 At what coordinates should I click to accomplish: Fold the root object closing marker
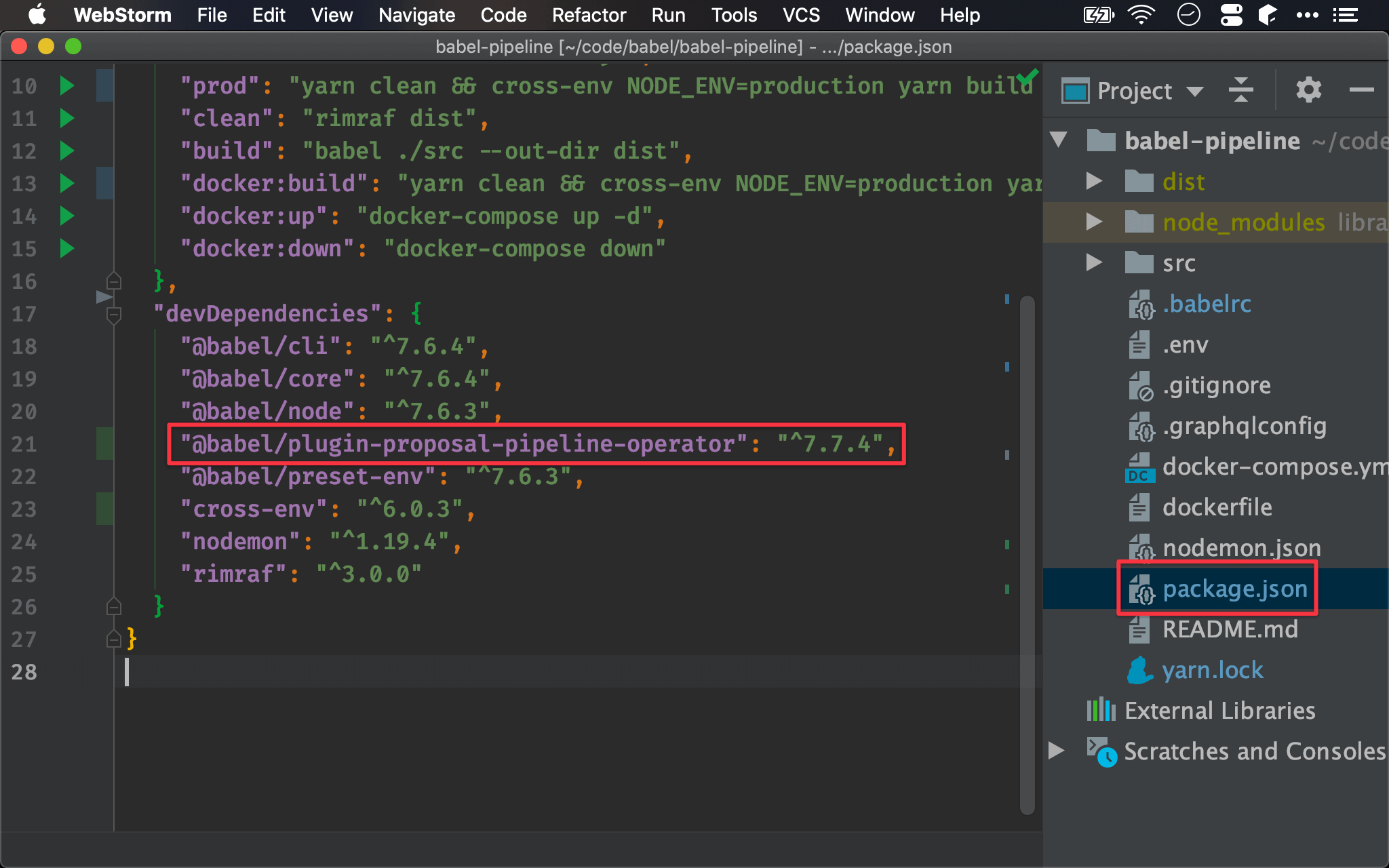(114, 639)
